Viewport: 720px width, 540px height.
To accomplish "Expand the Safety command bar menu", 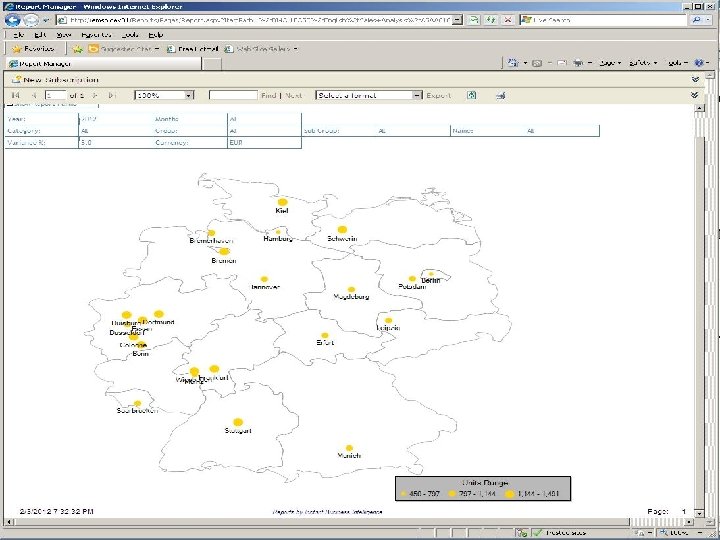I will click(x=641, y=63).
